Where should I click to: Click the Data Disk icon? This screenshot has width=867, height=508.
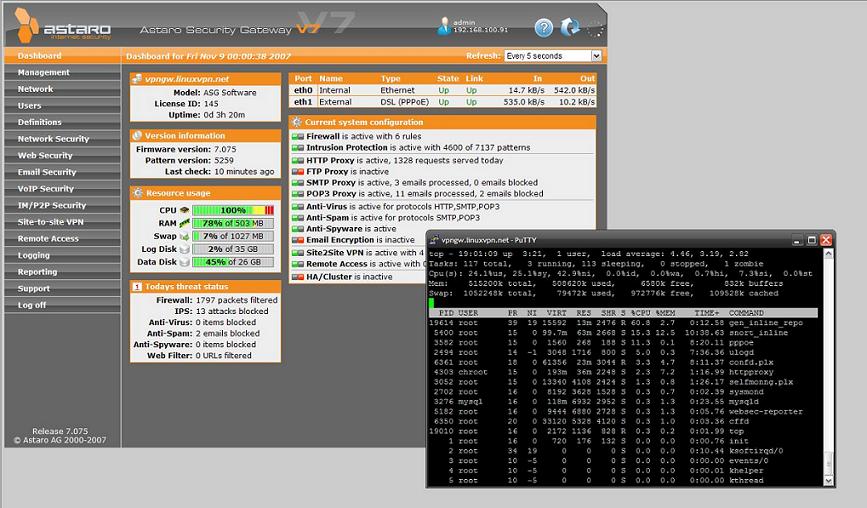click(x=184, y=262)
